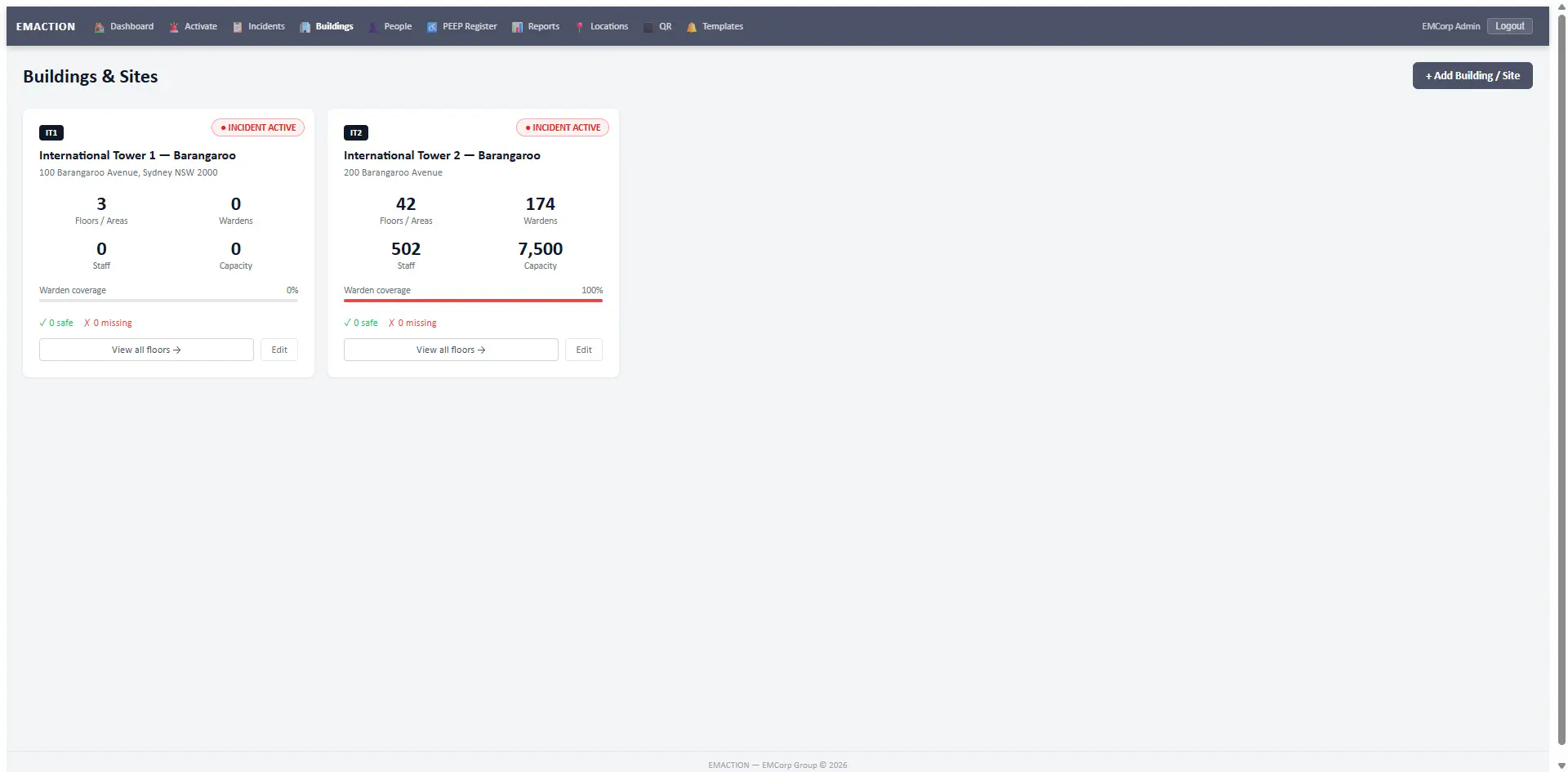1568x784 pixels.
Task: Go to the Activate page
Action: (201, 27)
